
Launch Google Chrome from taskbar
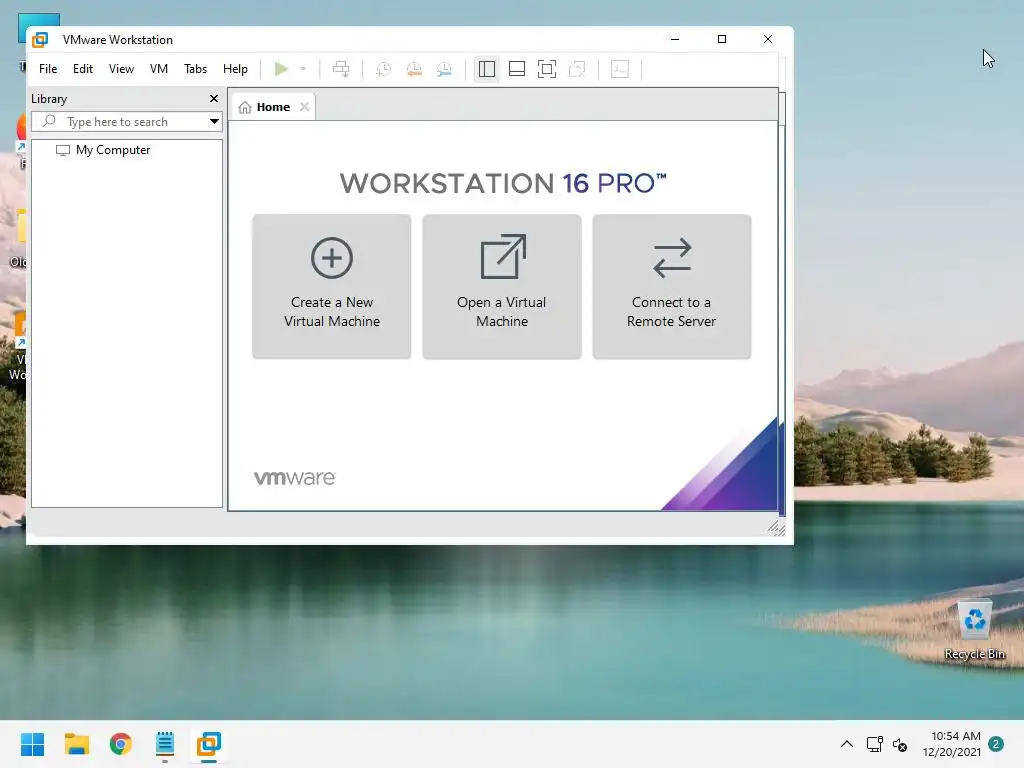(121, 744)
